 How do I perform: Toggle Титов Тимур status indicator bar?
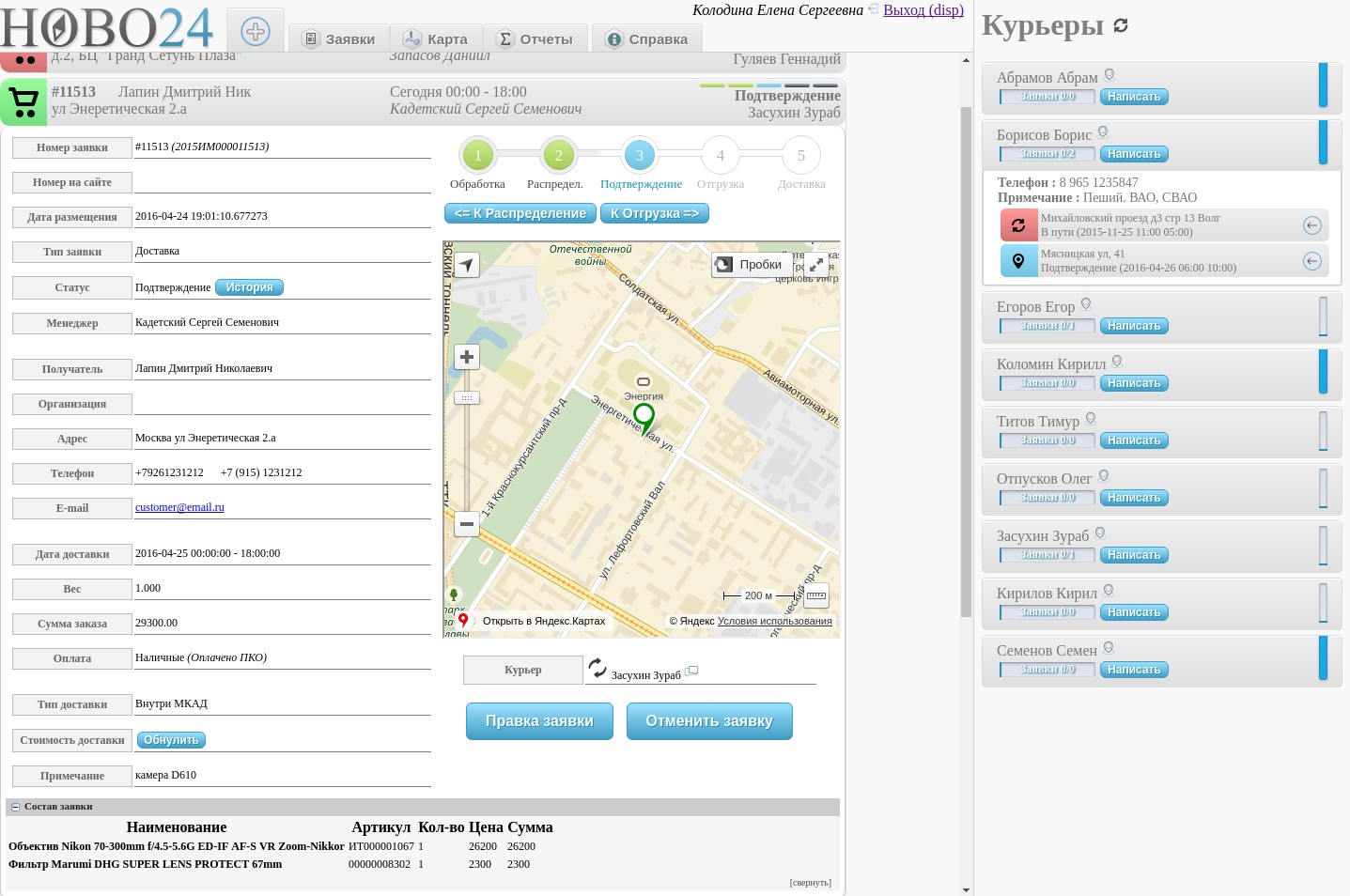(x=1323, y=431)
